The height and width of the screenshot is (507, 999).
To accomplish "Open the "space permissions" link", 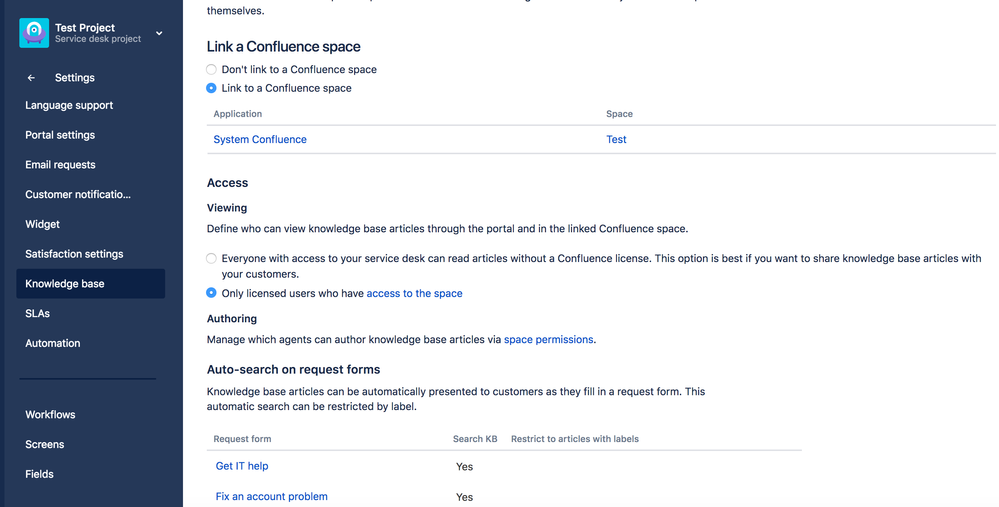I will 548,339.
